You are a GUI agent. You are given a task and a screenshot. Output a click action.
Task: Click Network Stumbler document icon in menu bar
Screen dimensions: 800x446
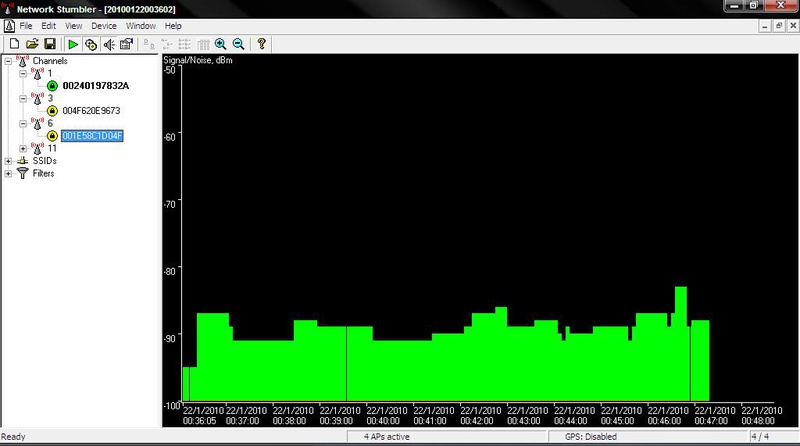tap(9, 26)
